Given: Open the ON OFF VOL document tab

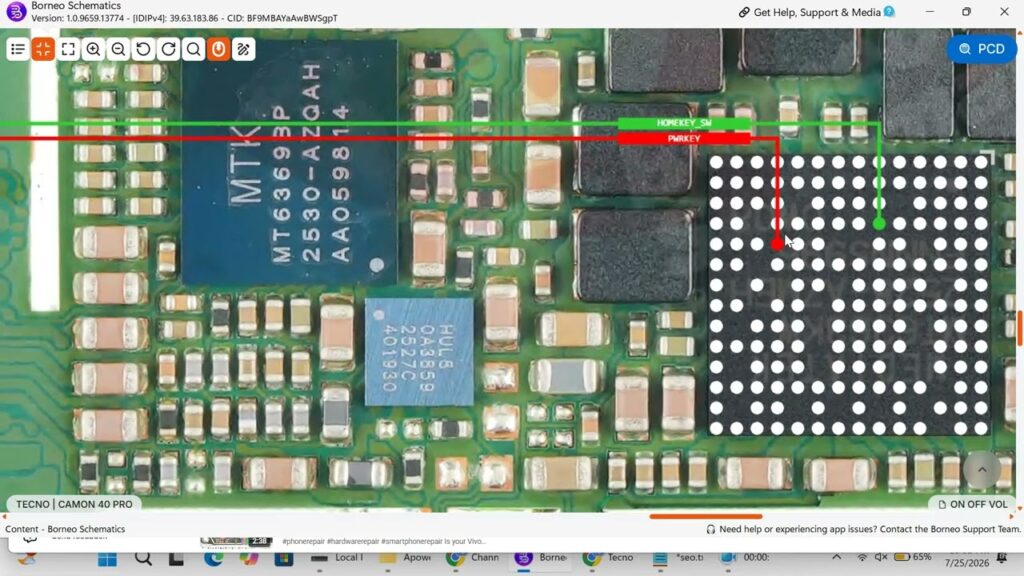Looking at the screenshot, I should [x=972, y=504].
